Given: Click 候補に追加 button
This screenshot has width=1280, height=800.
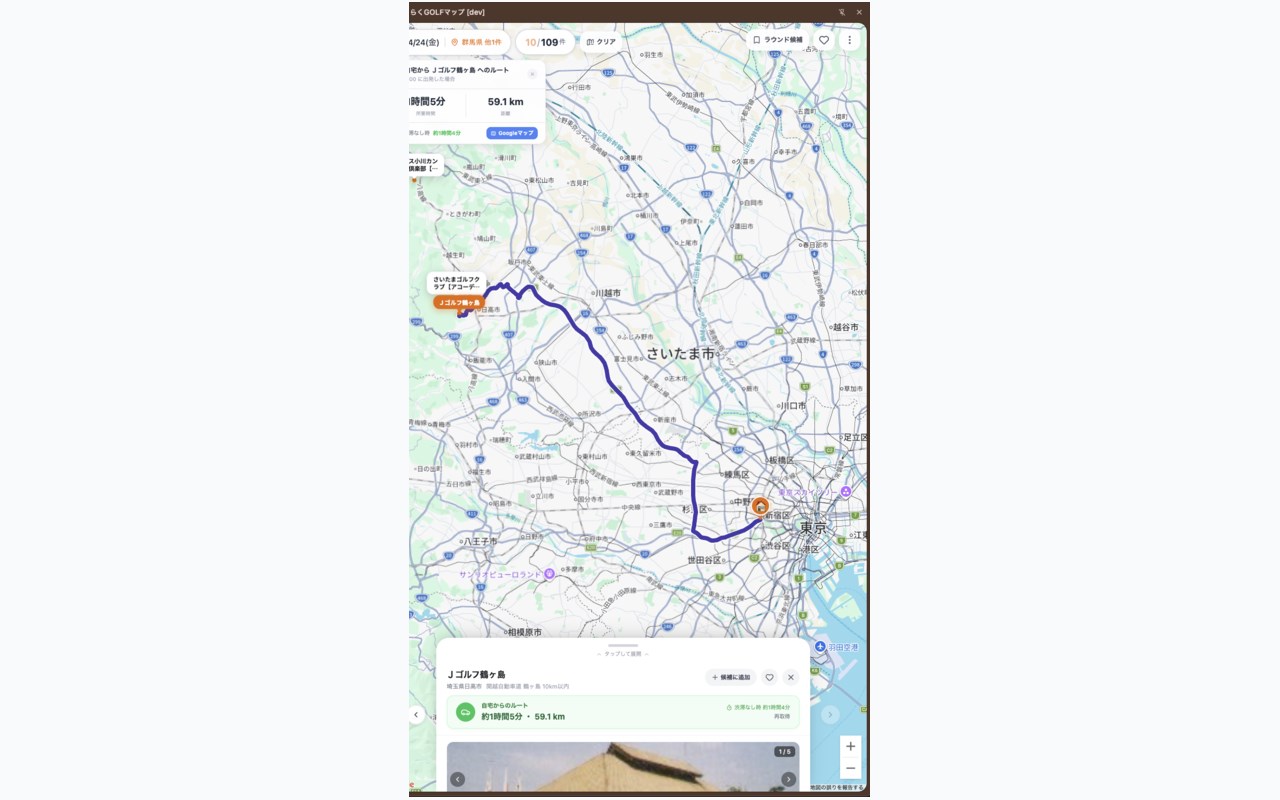Looking at the screenshot, I should (x=730, y=677).
